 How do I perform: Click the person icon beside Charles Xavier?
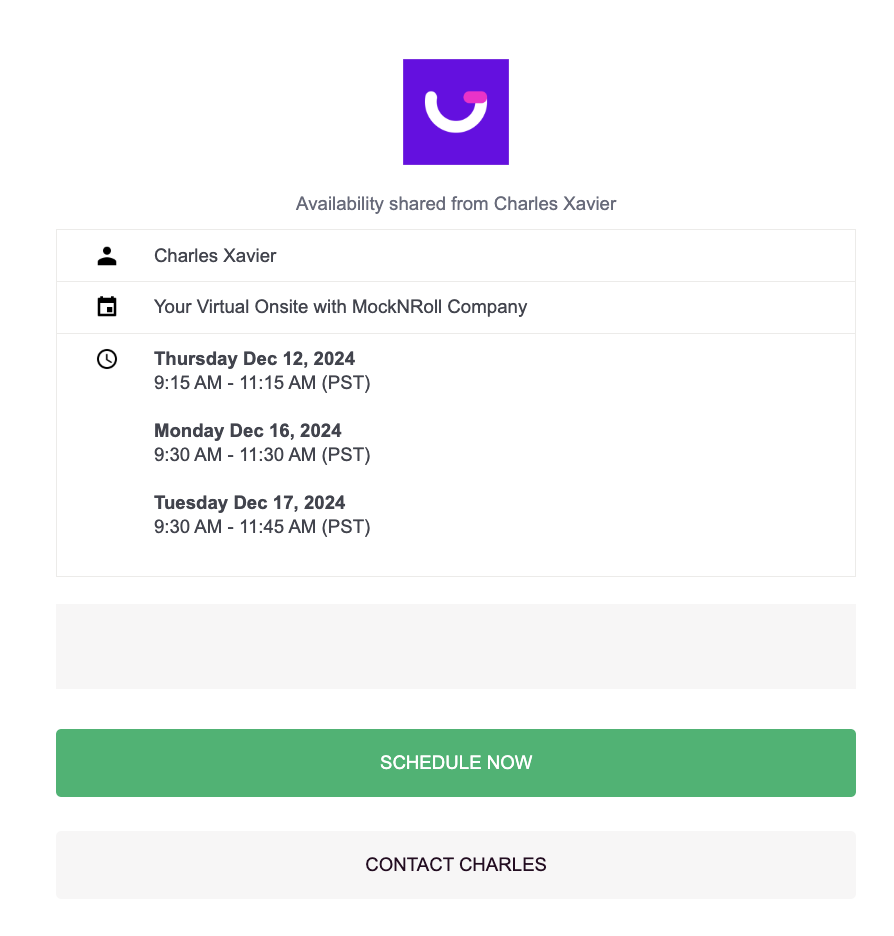(x=107, y=256)
